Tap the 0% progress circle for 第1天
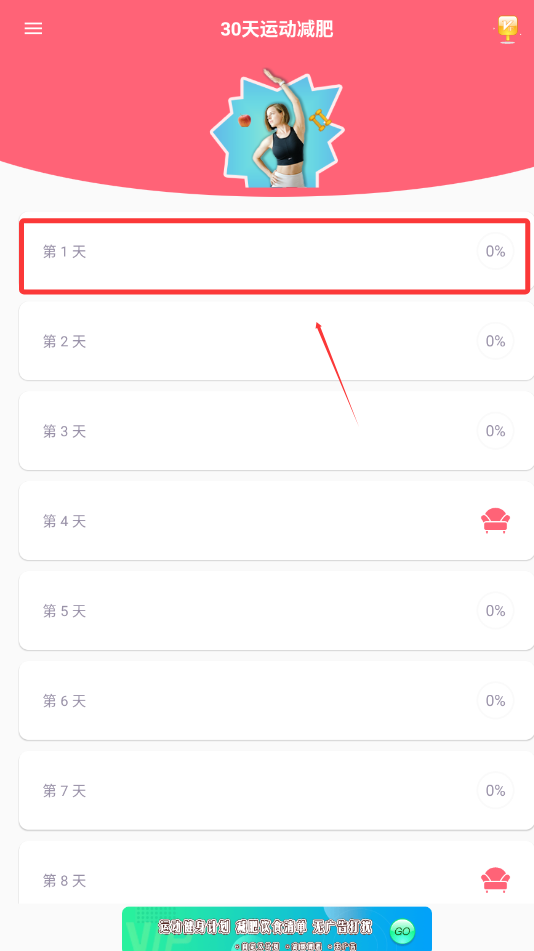534x951 pixels. (x=495, y=251)
